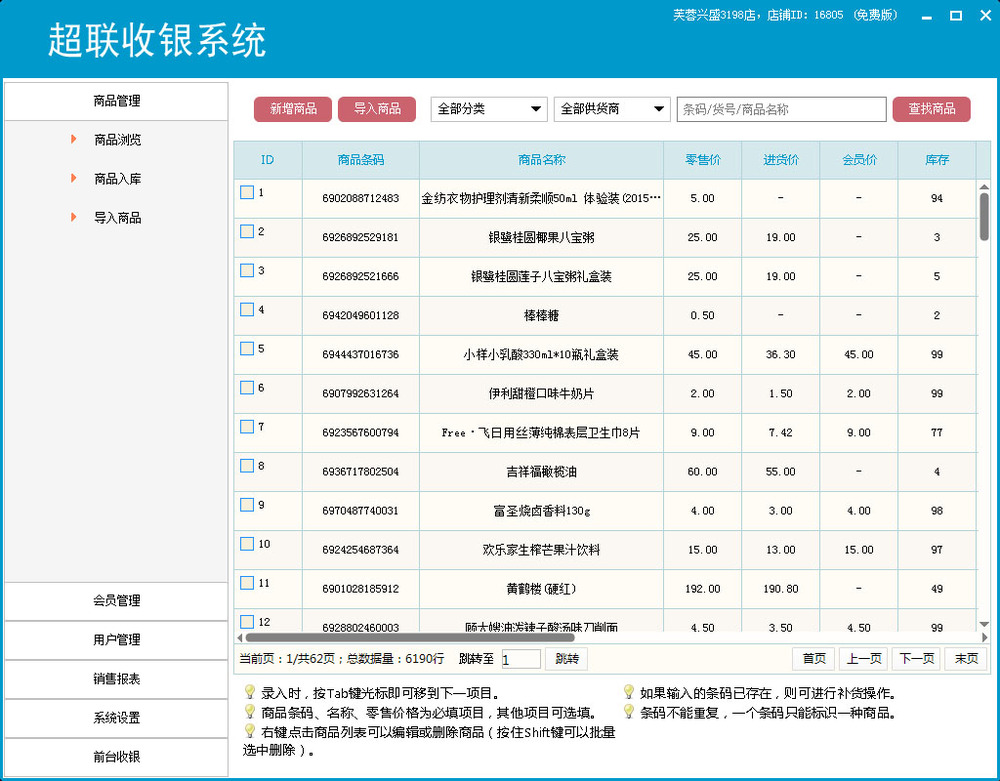
Task: Select the purchase price 36.30 cell
Action: point(781,354)
